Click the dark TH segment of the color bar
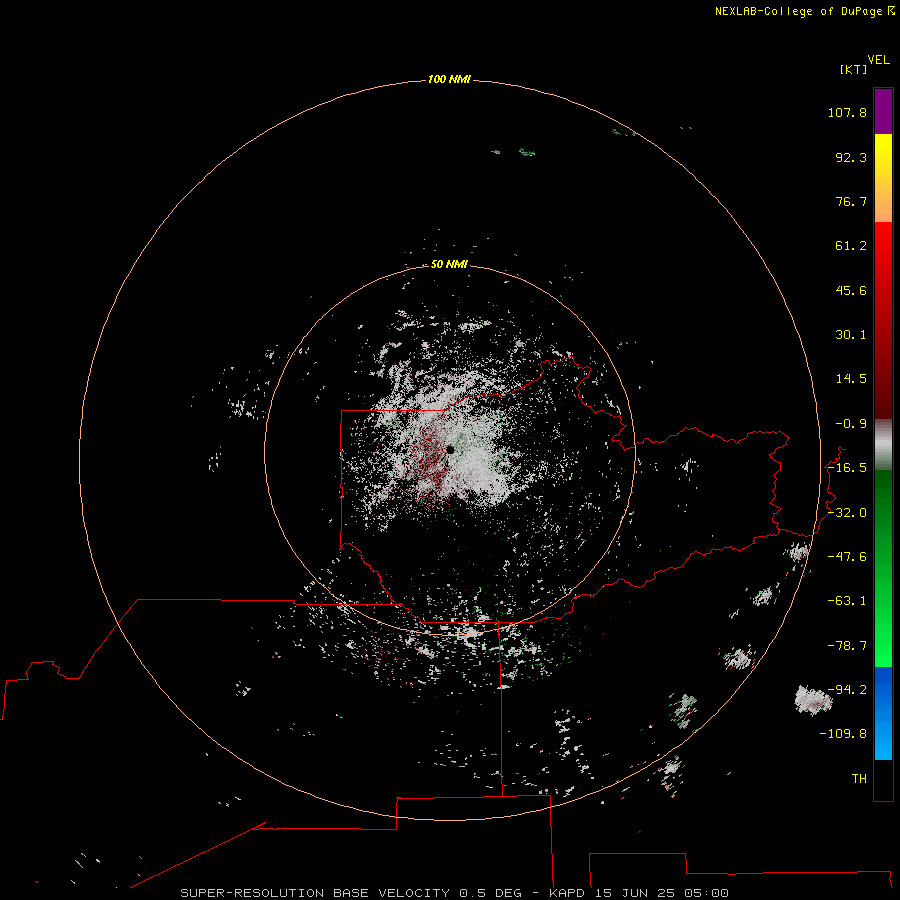900x900 pixels. [x=883, y=779]
